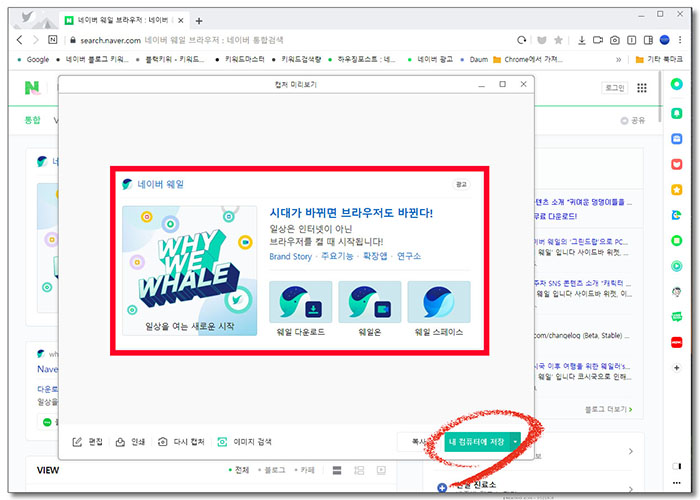Open the green chat bubble sidebar icon
The width and height of the screenshot is (700, 500).
677,317
